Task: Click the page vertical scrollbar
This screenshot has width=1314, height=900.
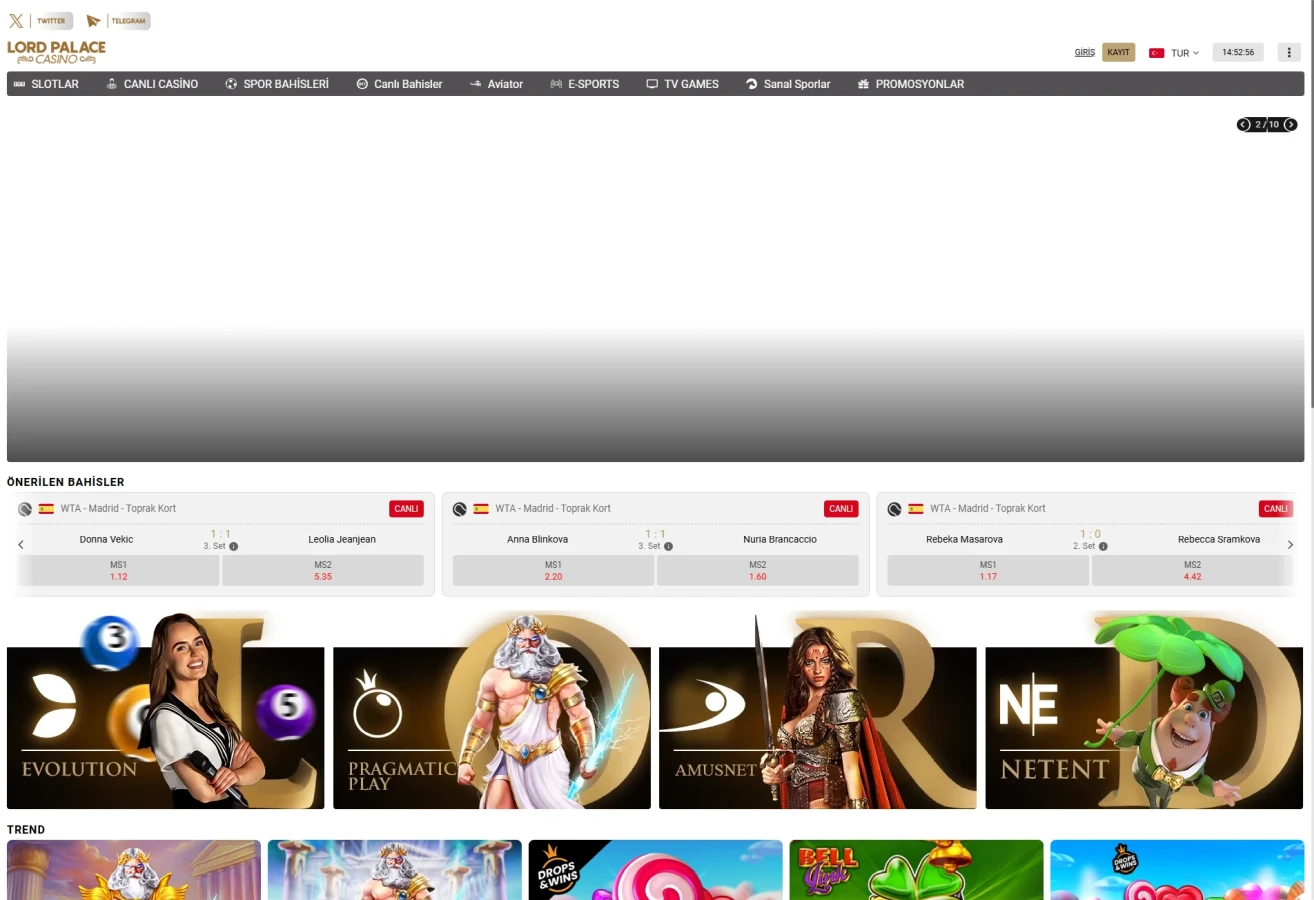Action: (1311, 205)
